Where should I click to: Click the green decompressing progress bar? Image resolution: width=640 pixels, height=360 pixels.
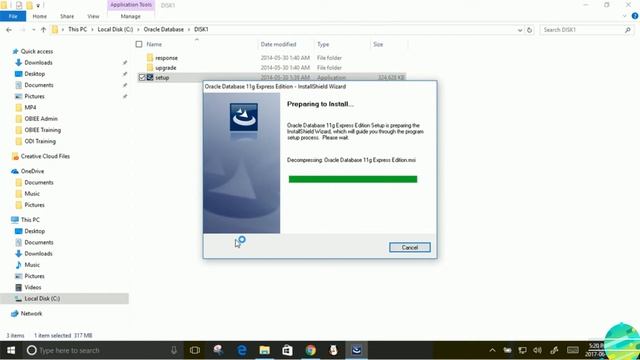(x=353, y=179)
